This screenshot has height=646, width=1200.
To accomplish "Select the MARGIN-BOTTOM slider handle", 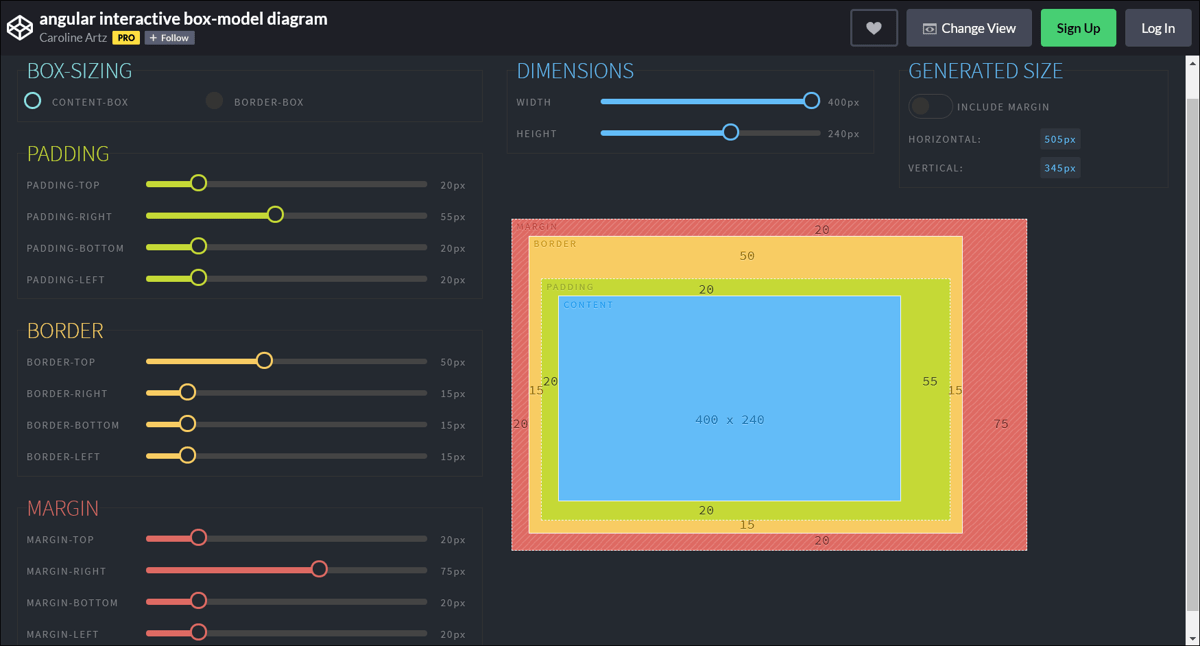I will (x=197, y=600).
